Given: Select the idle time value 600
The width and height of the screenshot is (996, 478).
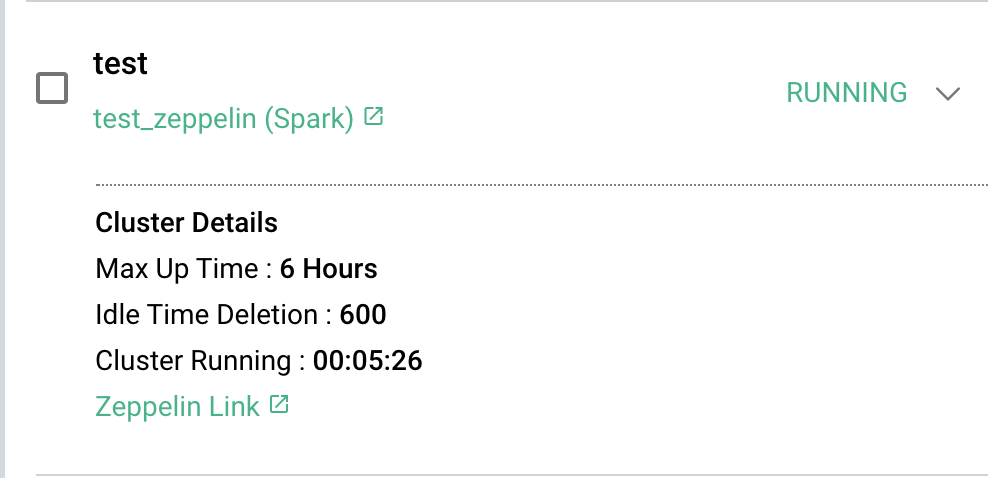Looking at the screenshot, I should [x=363, y=315].
